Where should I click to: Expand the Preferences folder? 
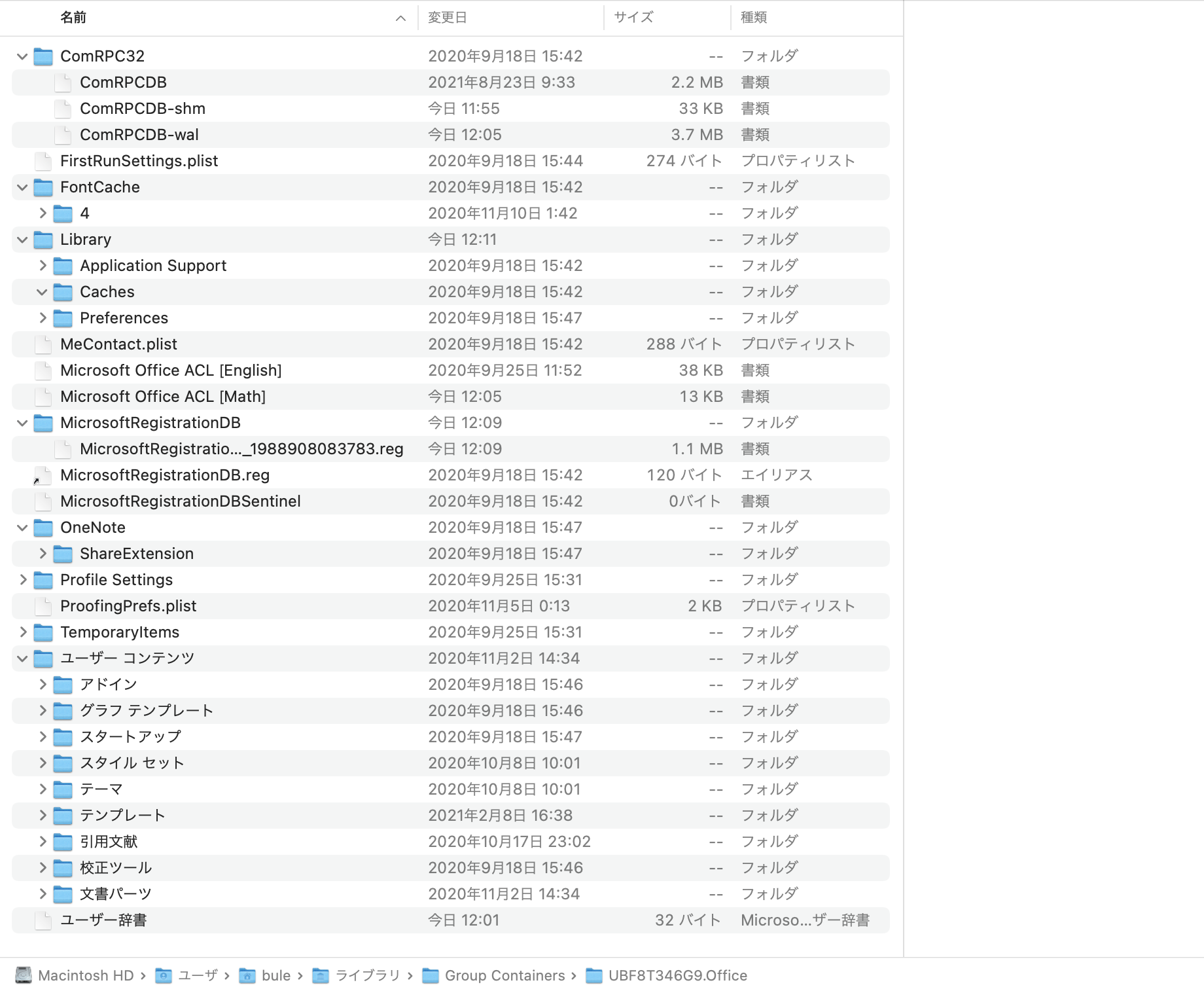pyautogui.click(x=42, y=318)
